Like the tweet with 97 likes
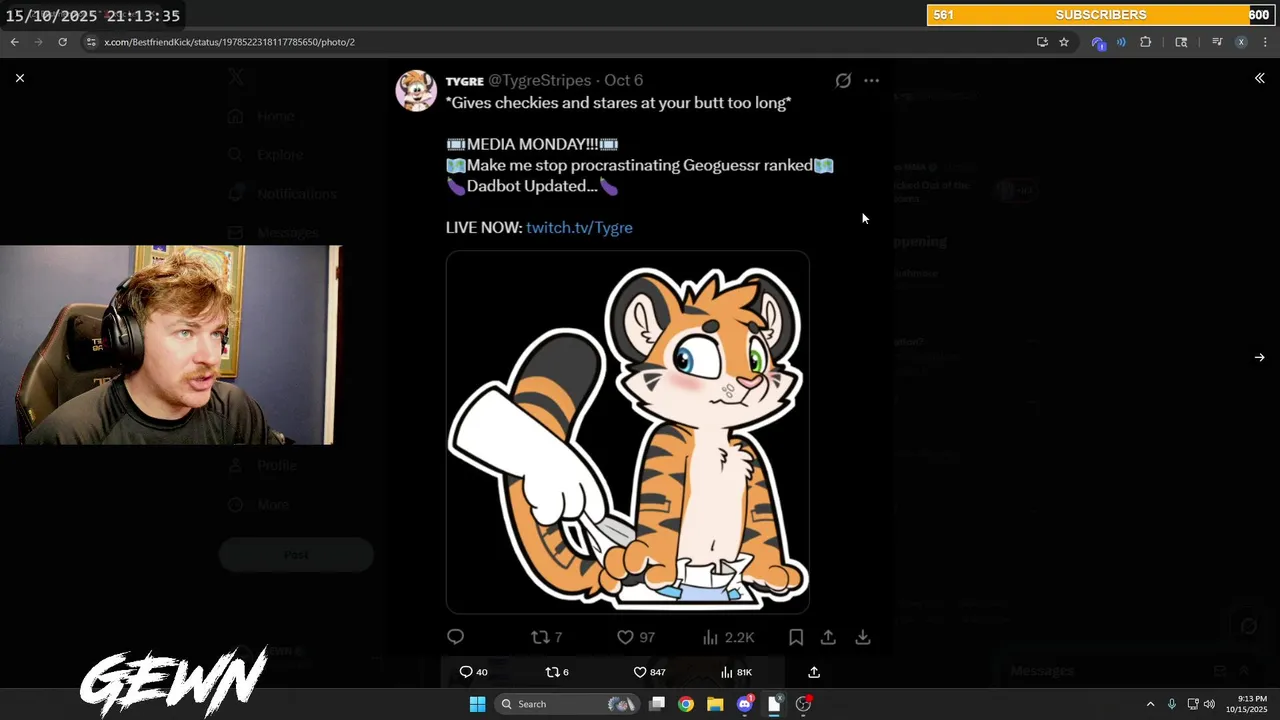This screenshot has width=1280, height=720. click(635, 637)
